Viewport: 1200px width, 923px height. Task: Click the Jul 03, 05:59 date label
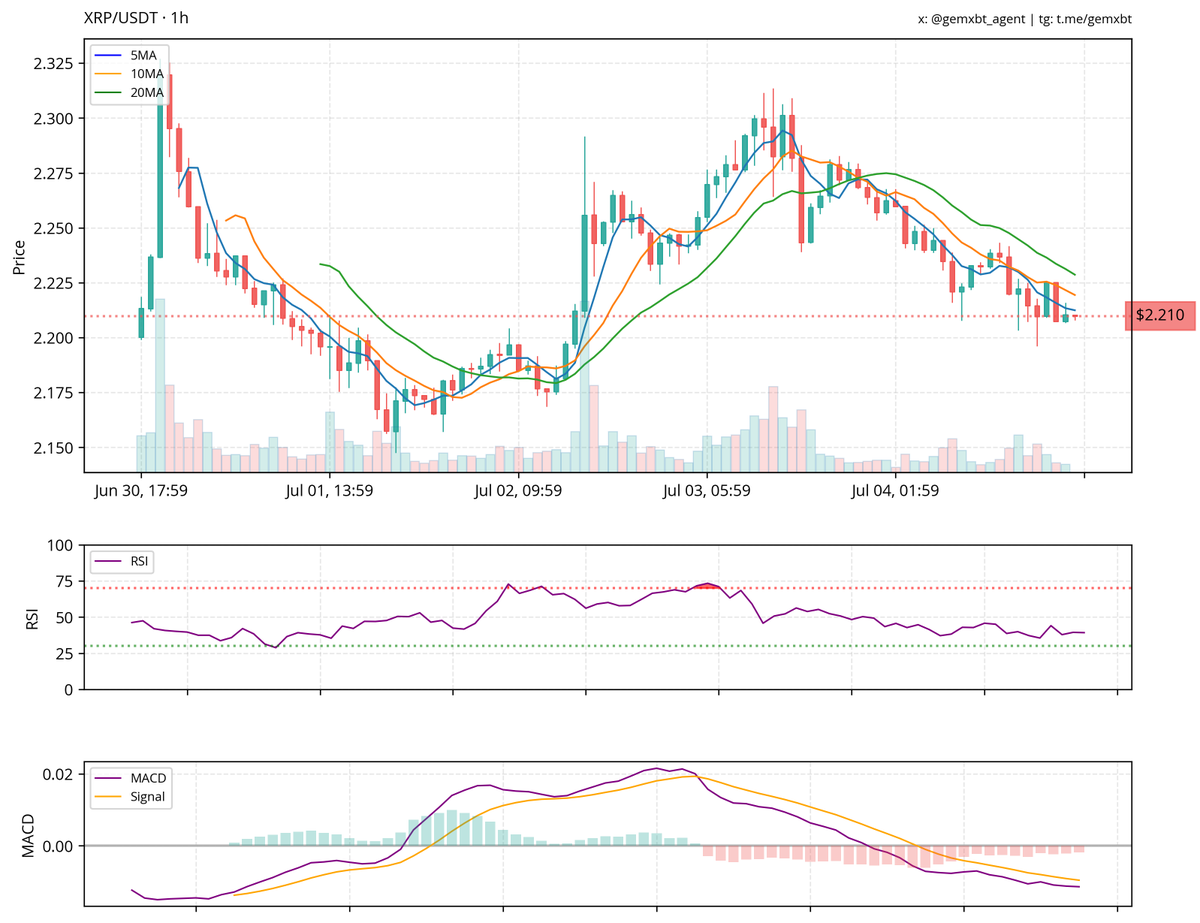point(707,491)
